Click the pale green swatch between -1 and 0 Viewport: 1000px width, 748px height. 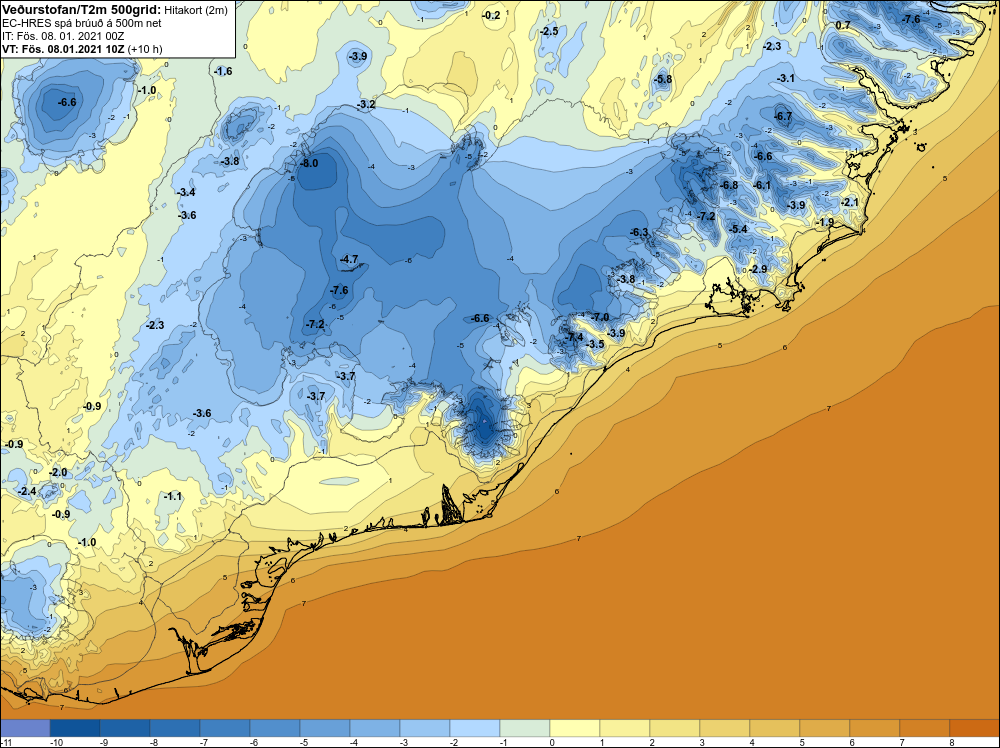(x=525, y=728)
